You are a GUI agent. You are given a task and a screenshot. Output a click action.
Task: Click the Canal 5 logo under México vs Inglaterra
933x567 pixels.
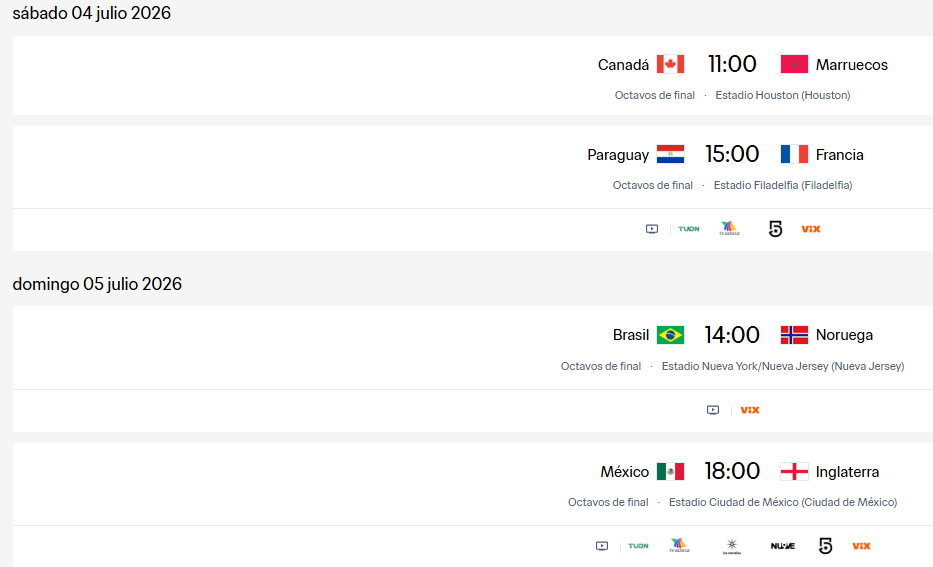[x=825, y=546]
